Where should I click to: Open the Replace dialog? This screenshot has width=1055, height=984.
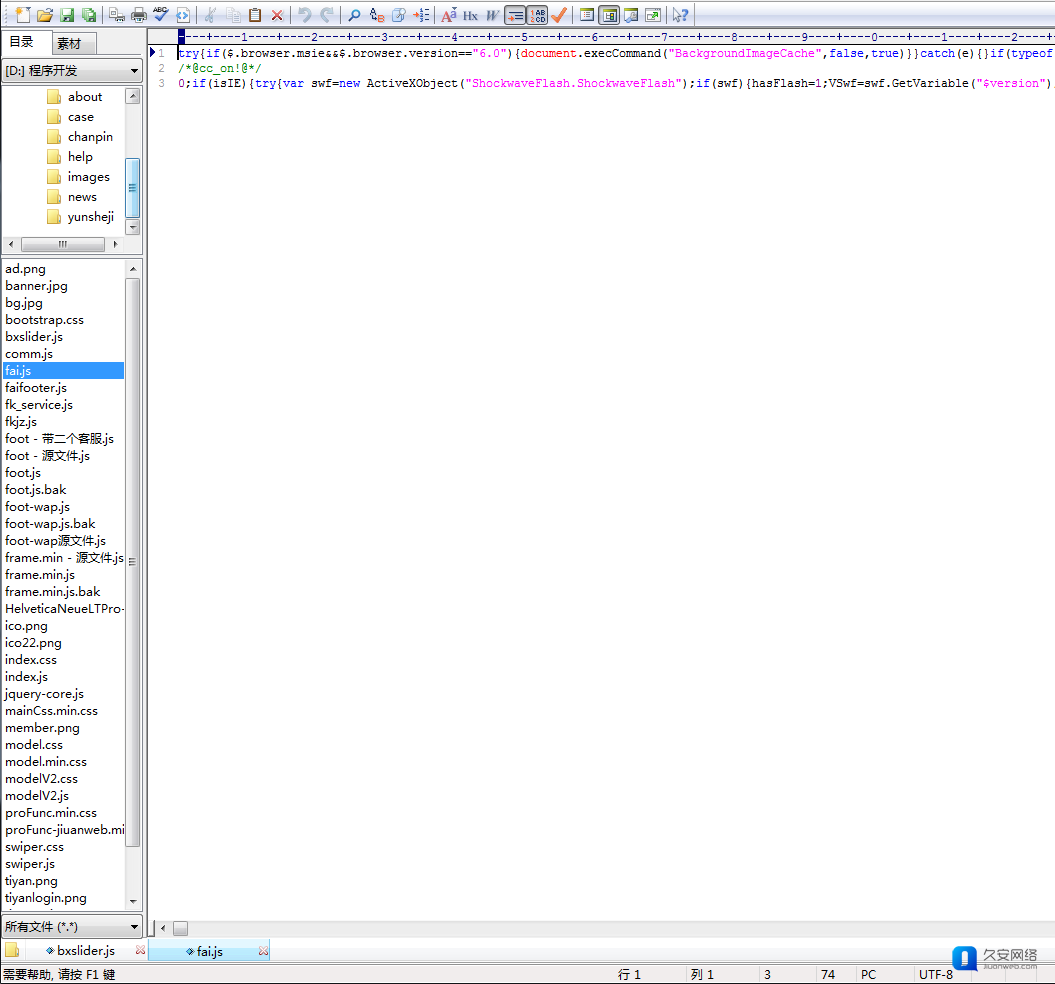point(377,15)
